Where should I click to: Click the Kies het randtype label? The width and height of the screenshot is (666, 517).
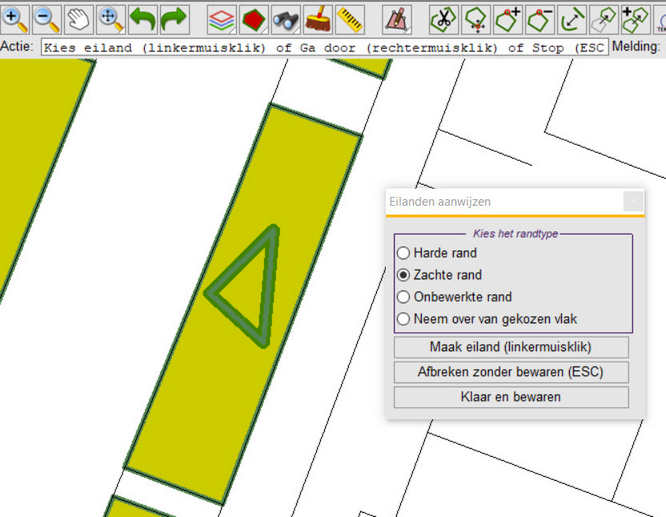pos(515,234)
